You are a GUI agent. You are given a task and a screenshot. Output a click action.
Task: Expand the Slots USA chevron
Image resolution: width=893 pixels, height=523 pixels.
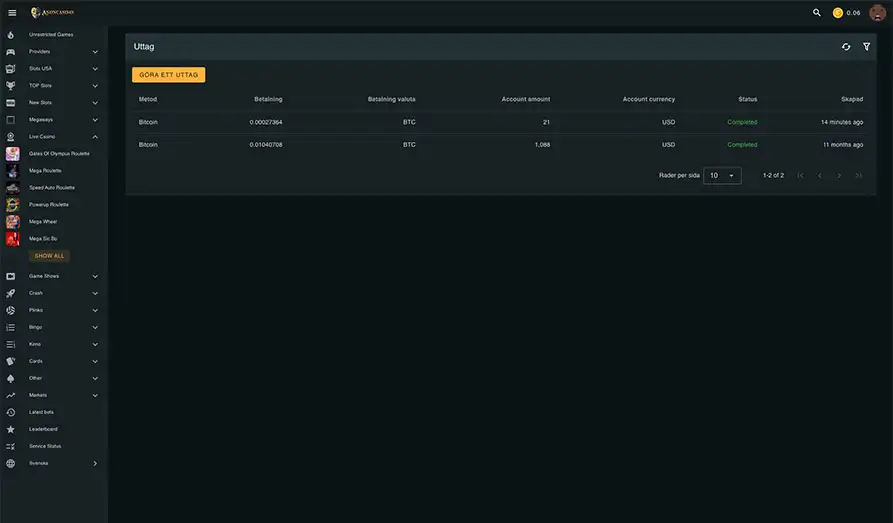[95, 69]
